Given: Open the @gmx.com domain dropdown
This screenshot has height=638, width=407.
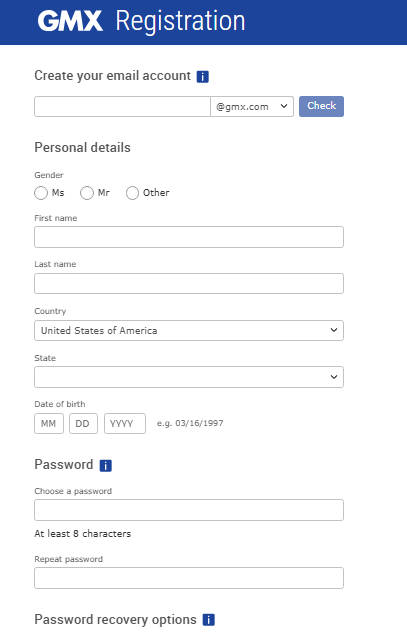Looking at the screenshot, I should click(x=252, y=107).
